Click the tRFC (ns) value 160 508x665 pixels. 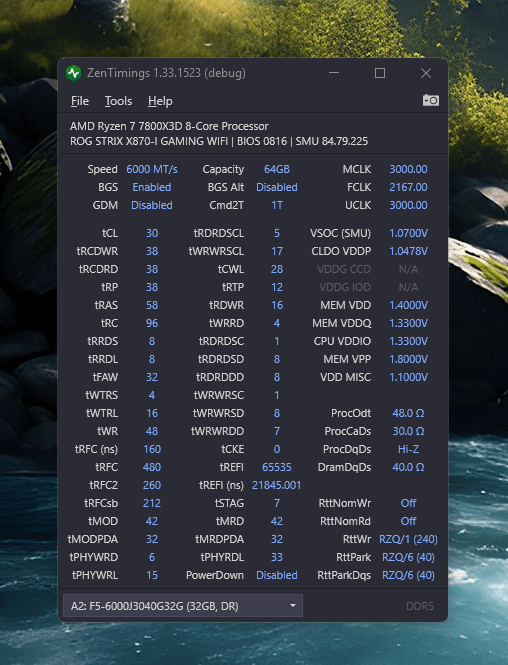[x=152, y=449]
